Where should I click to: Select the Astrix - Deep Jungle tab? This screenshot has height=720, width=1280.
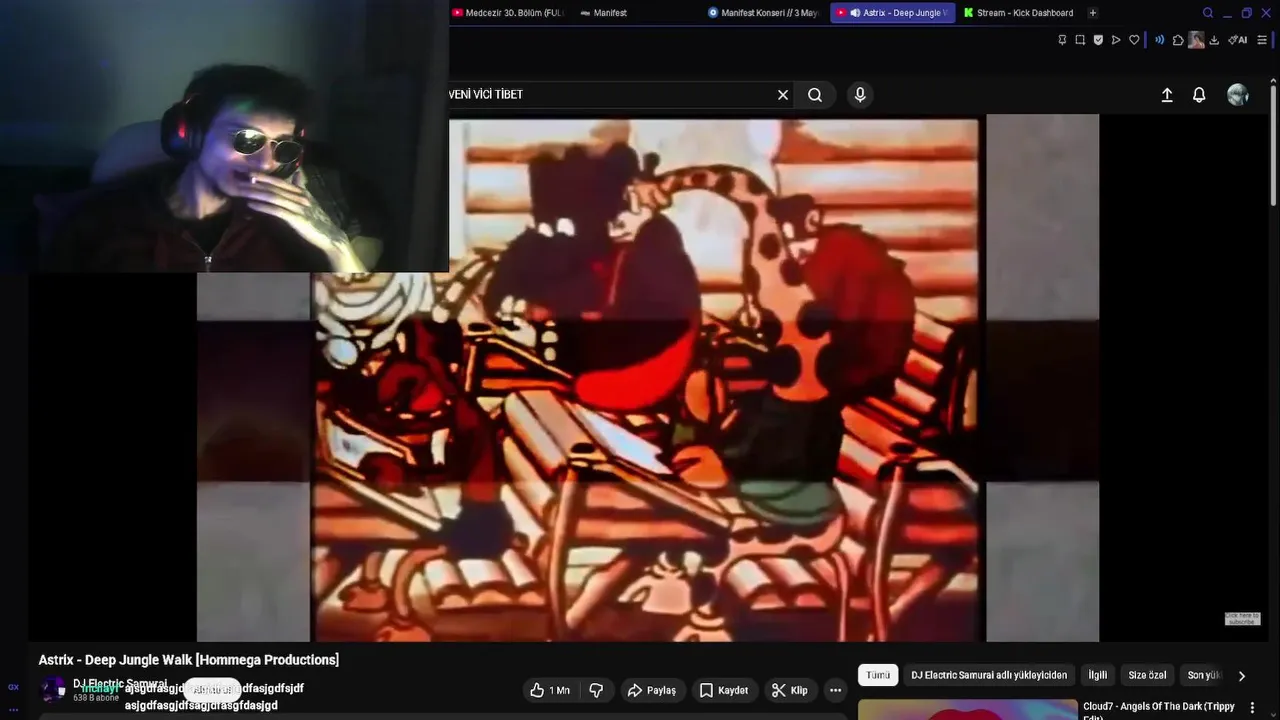893,13
